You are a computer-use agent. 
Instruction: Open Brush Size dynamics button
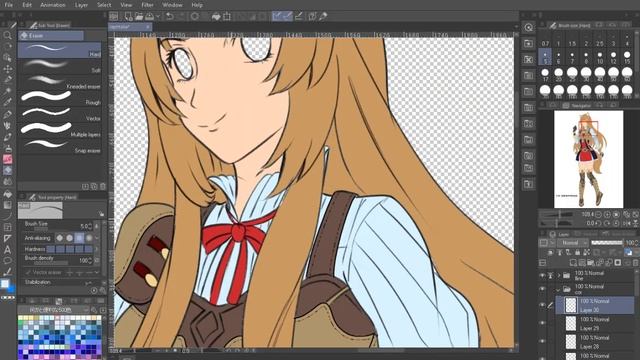pos(97,226)
